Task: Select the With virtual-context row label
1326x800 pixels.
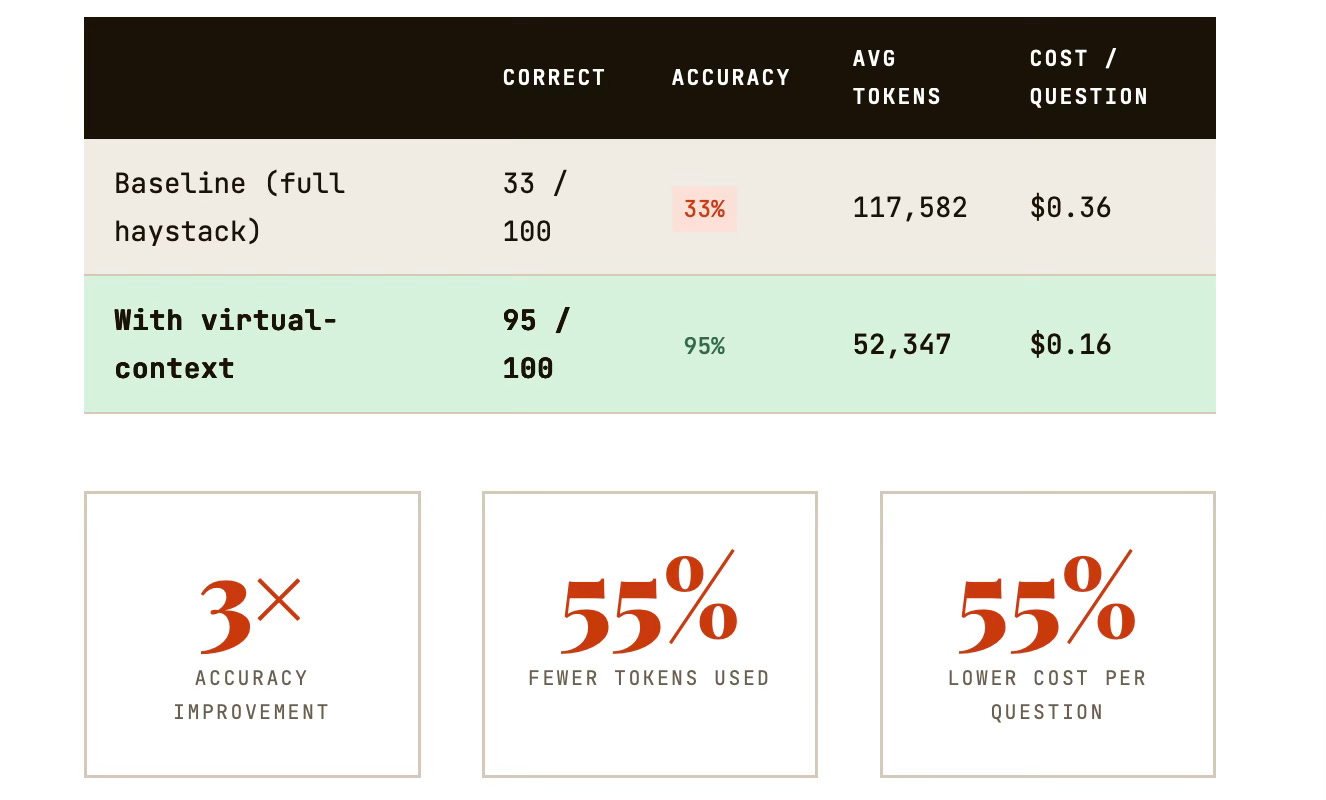Action: (225, 344)
